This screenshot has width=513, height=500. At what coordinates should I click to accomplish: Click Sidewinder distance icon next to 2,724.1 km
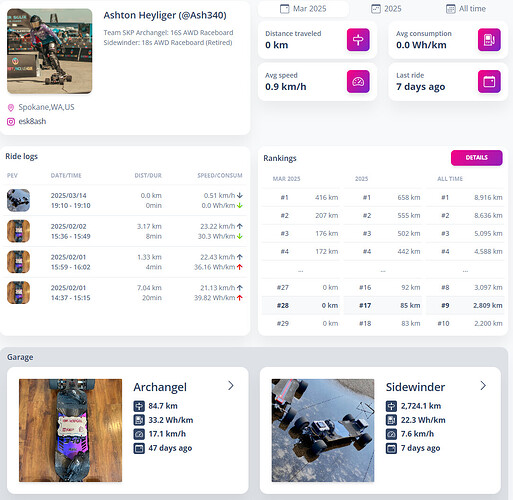click(391, 406)
